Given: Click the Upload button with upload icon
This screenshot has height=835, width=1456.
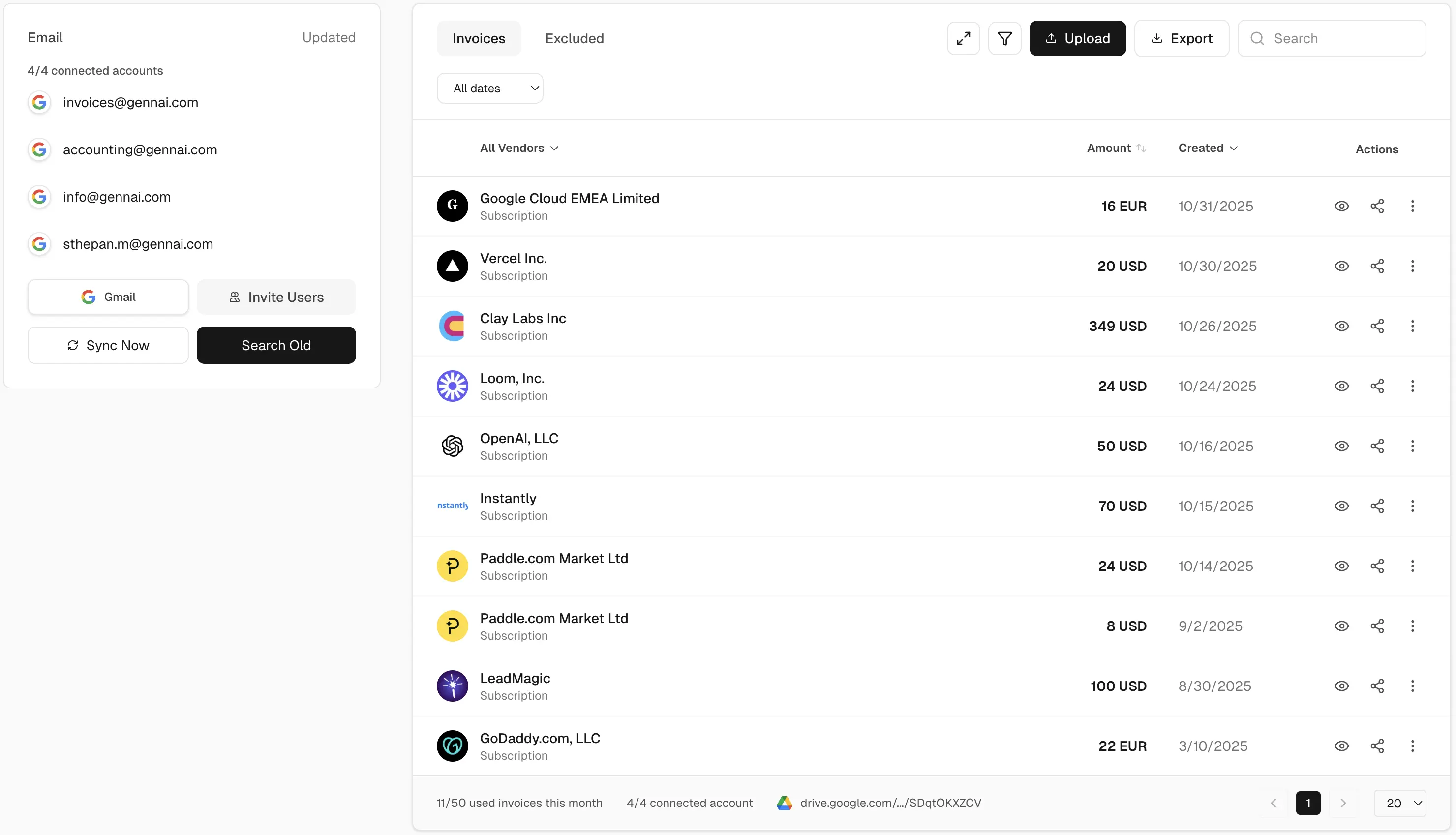Looking at the screenshot, I should [x=1077, y=38].
